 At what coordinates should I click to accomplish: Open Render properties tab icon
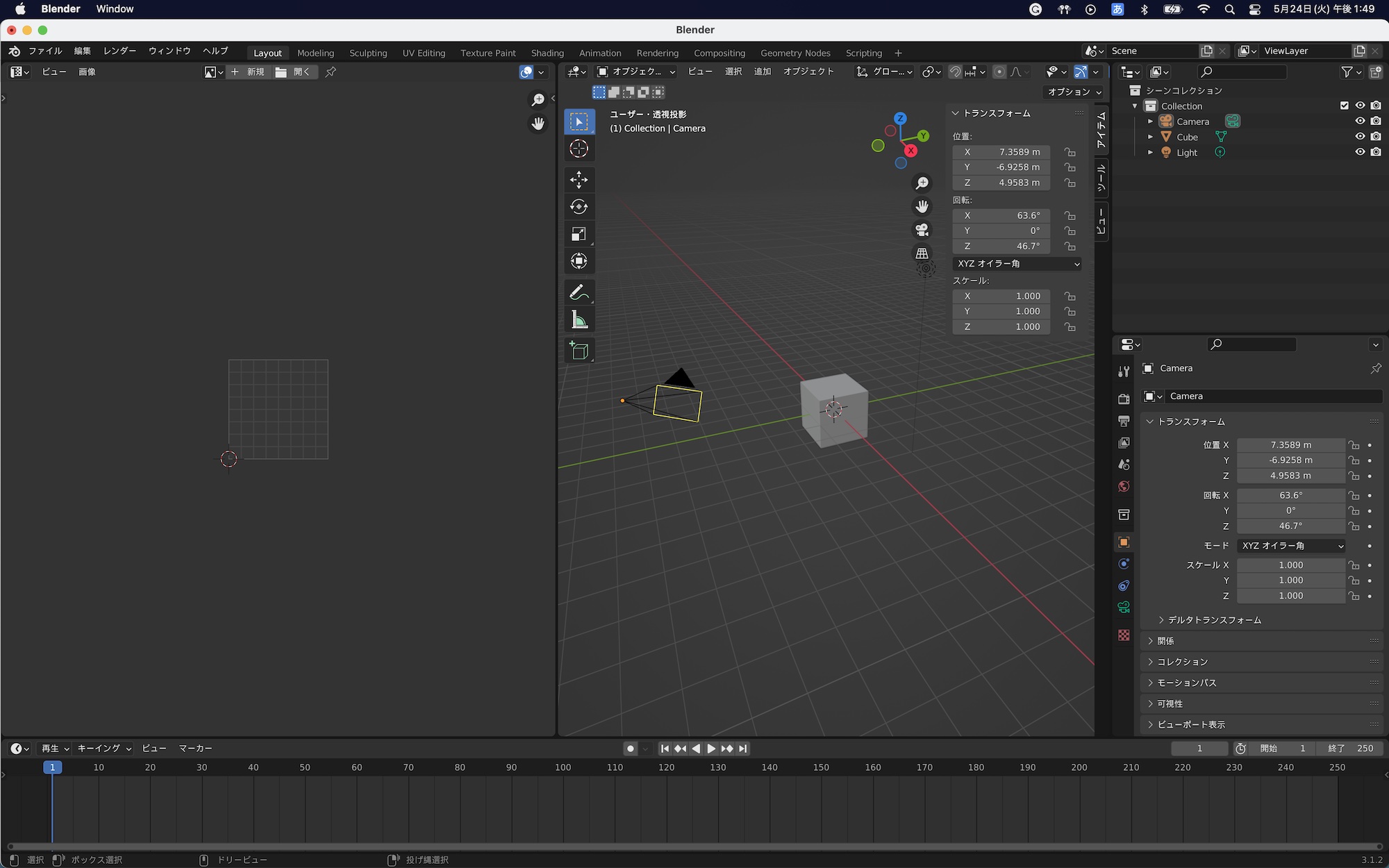[1124, 399]
